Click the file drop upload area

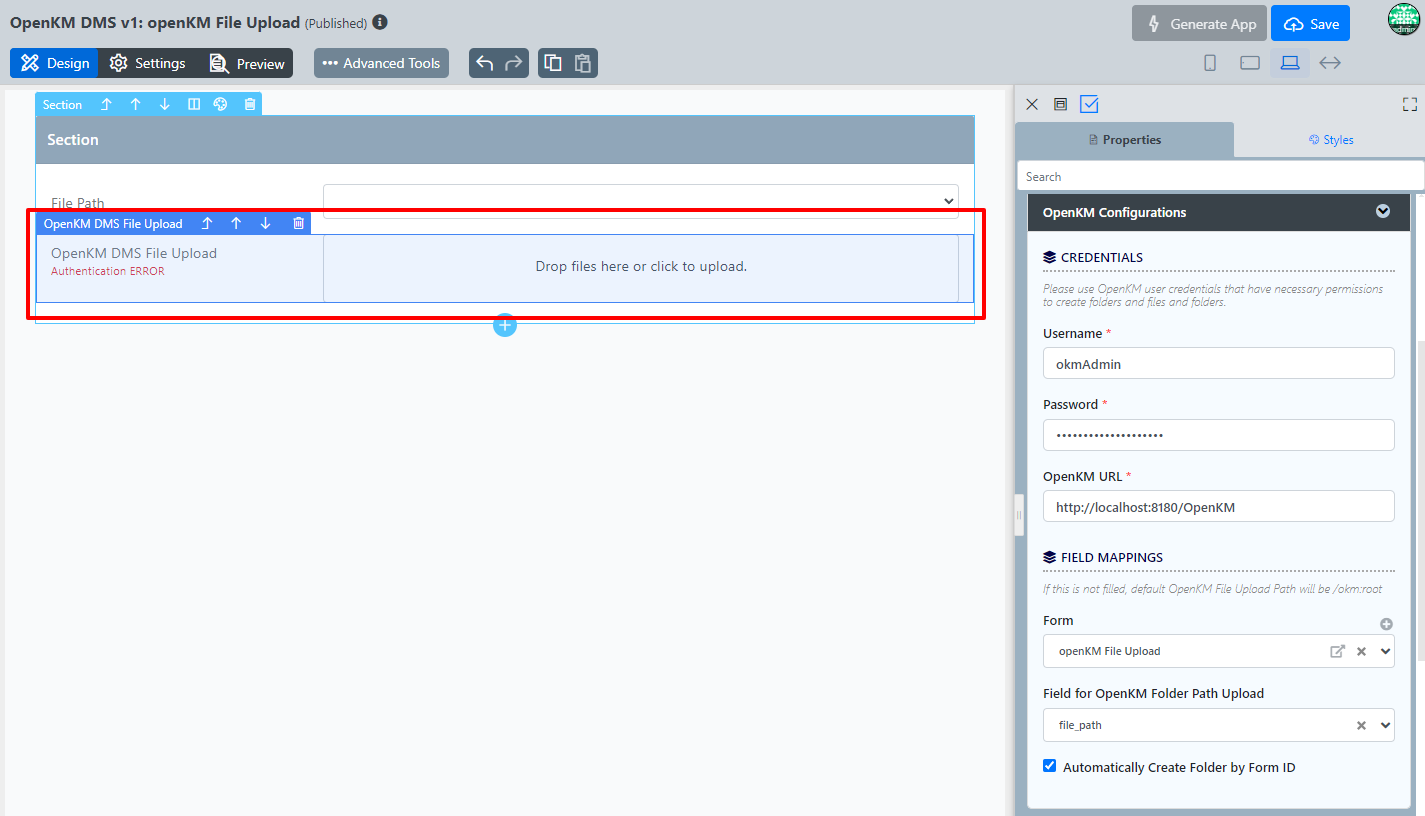pos(641,267)
